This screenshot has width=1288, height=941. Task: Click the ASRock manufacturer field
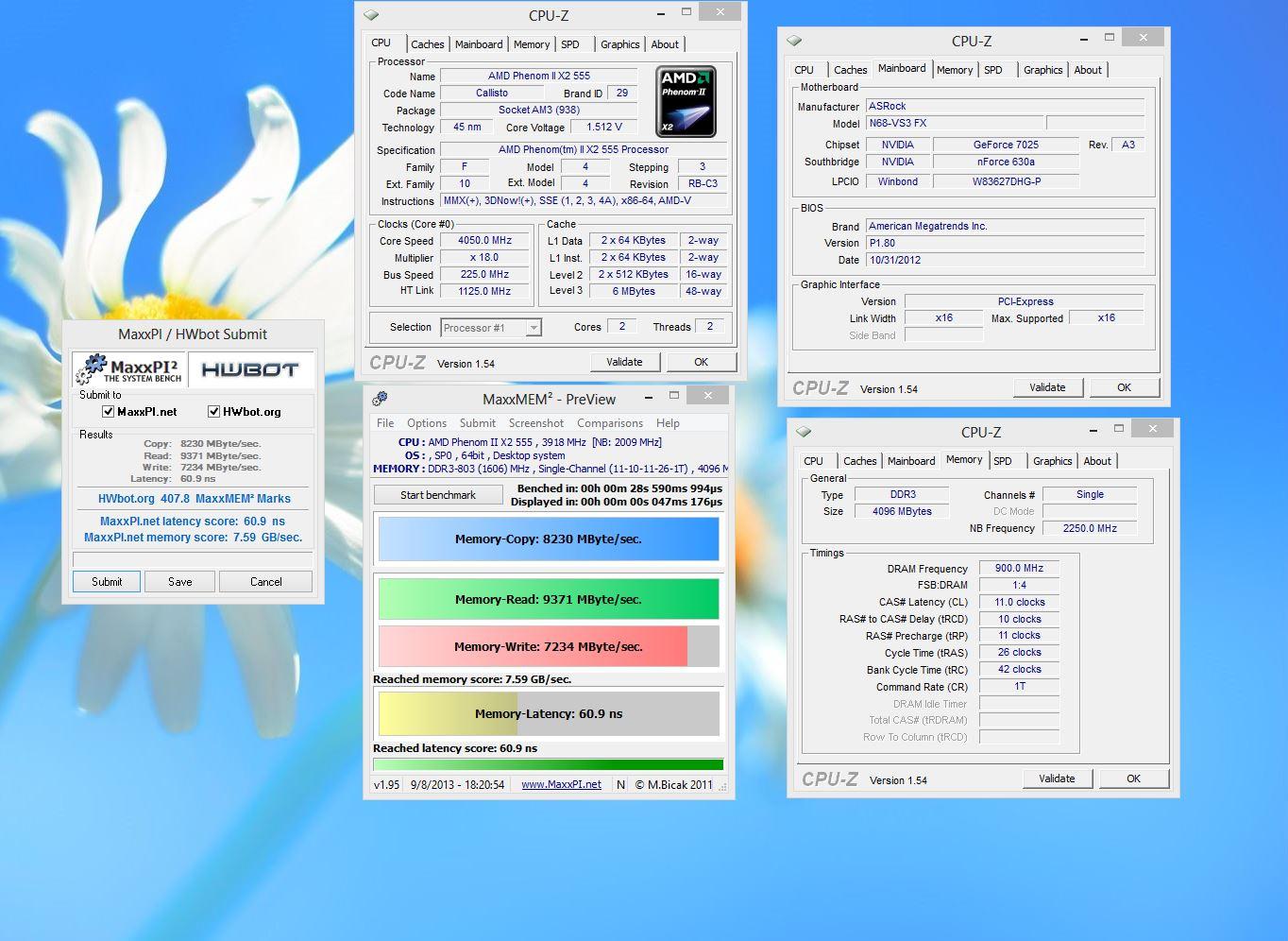1006,106
